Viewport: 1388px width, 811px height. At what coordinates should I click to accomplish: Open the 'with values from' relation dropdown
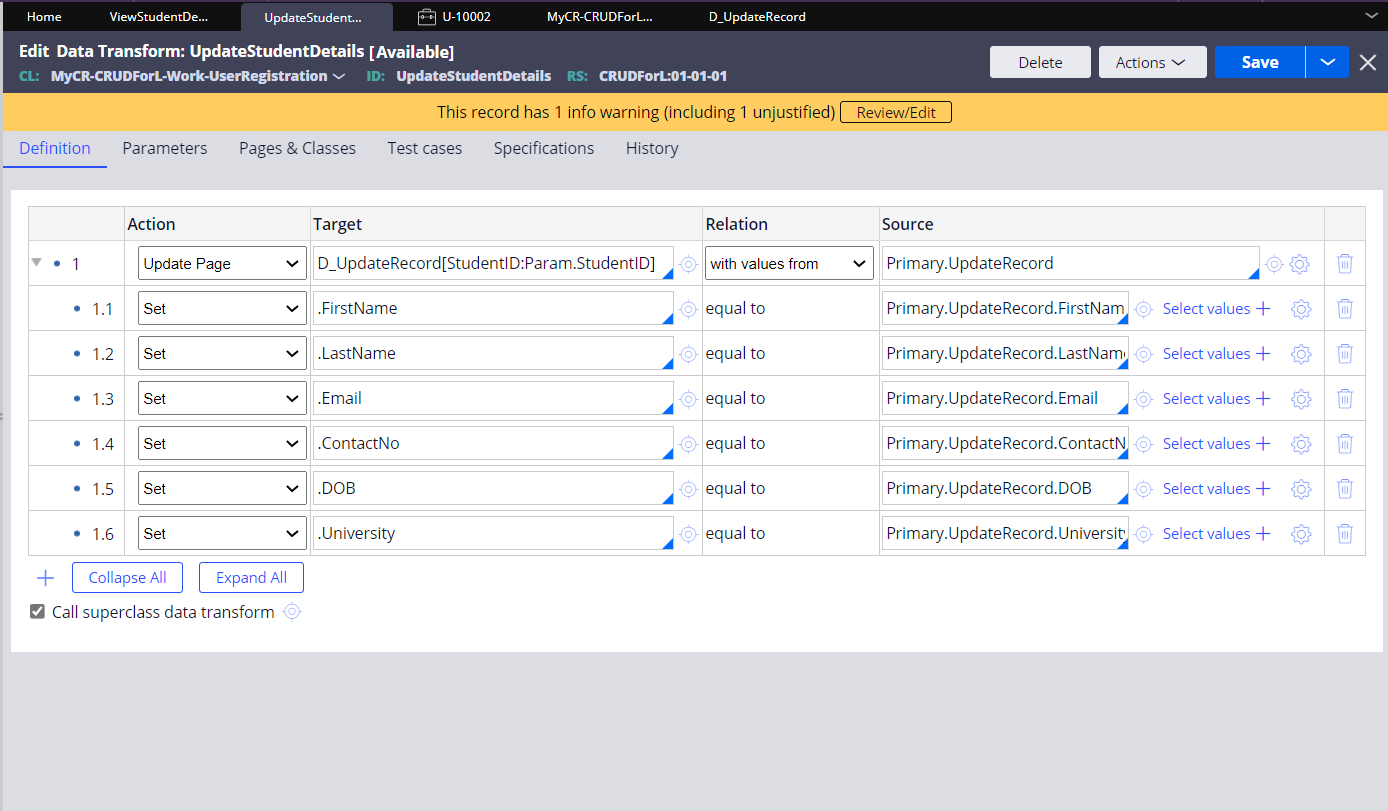coord(788,263)
